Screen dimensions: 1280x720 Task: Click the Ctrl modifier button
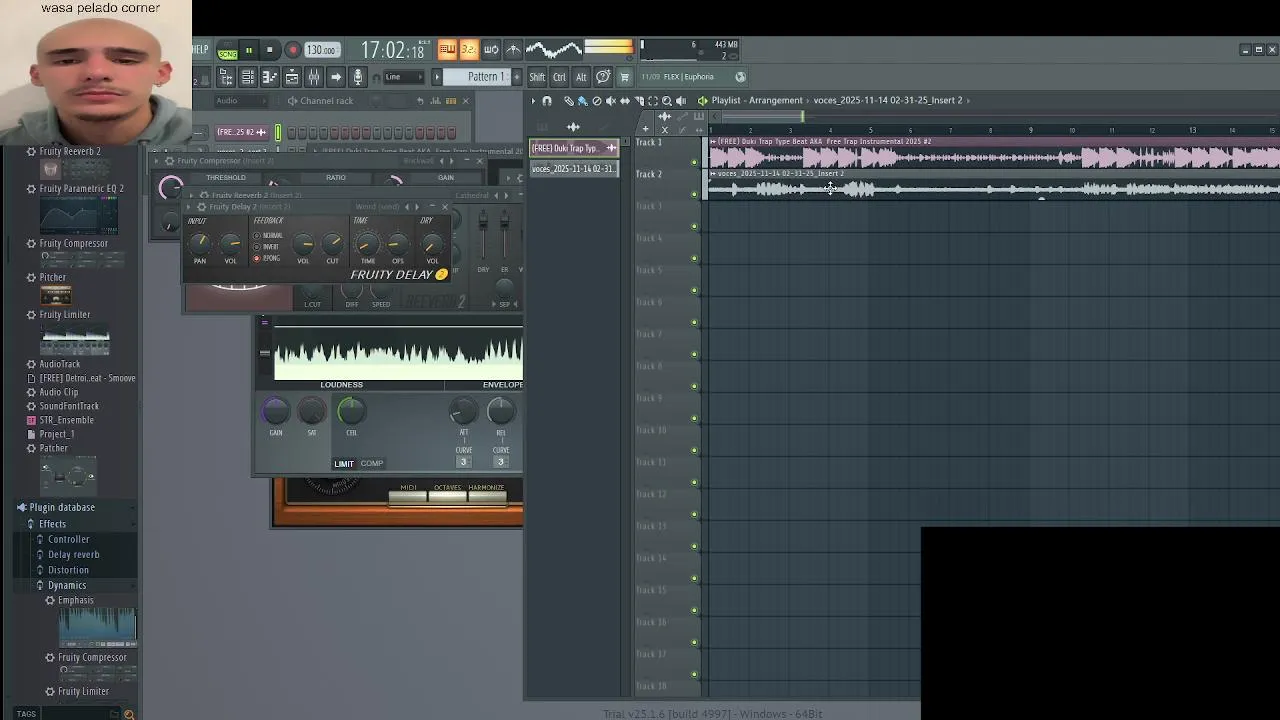(x=559, y=77)
